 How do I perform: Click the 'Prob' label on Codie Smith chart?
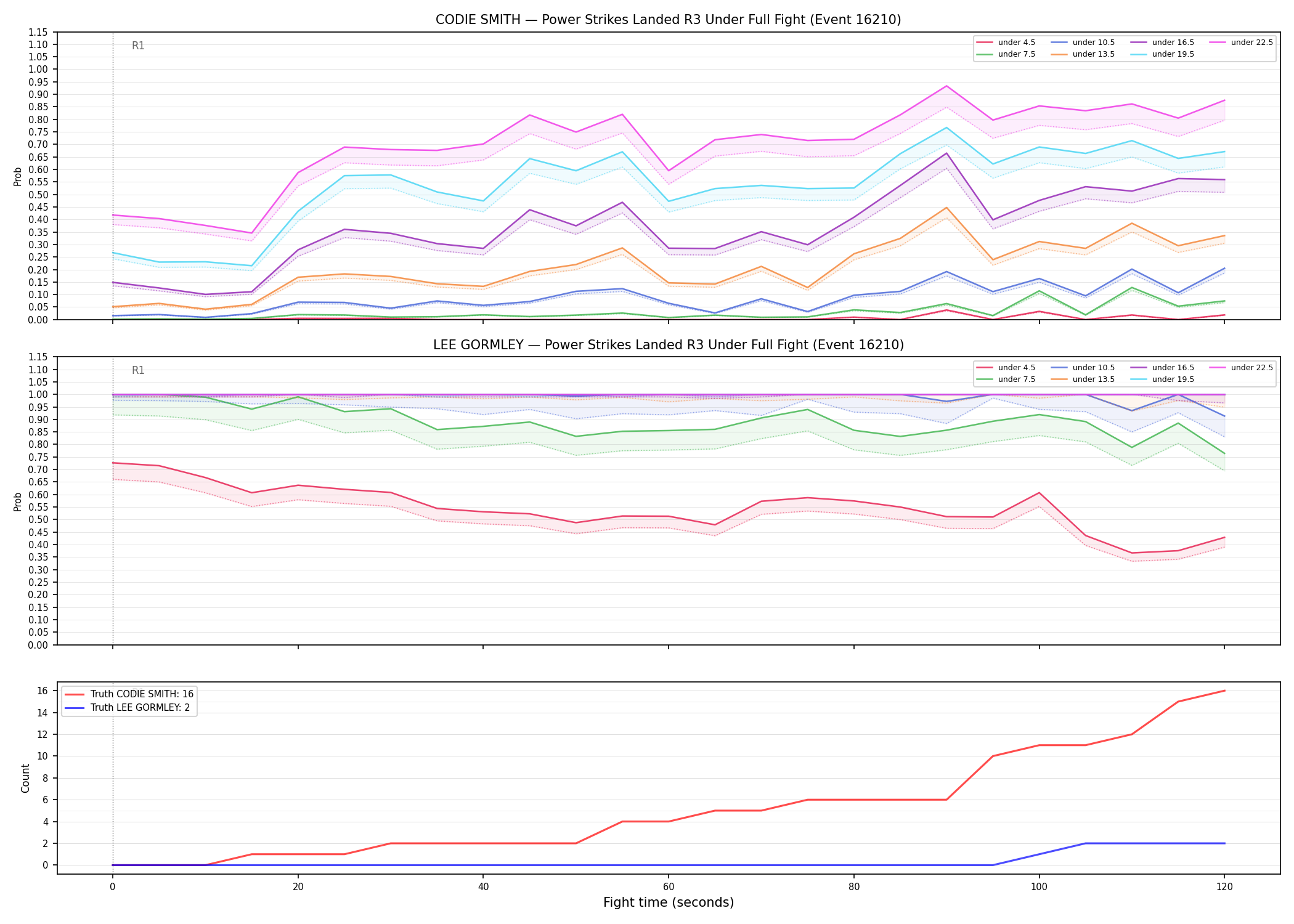18,176
